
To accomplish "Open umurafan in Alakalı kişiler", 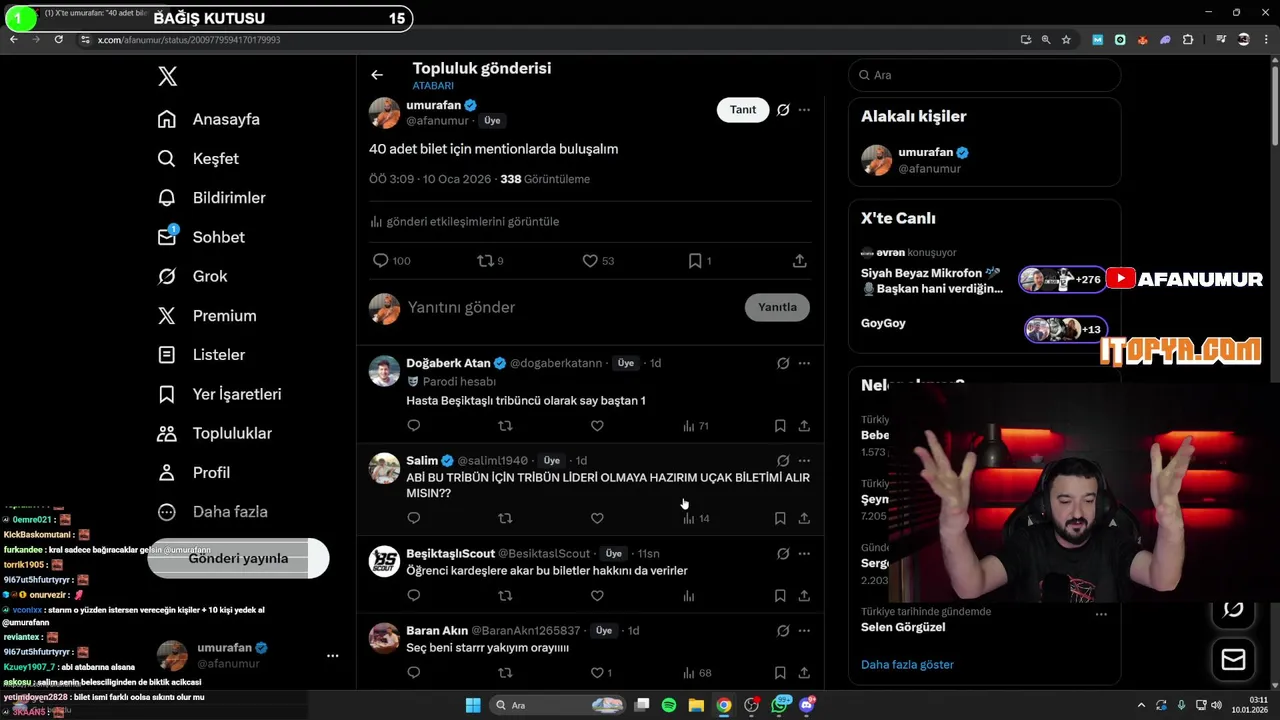I will point(984,160).
